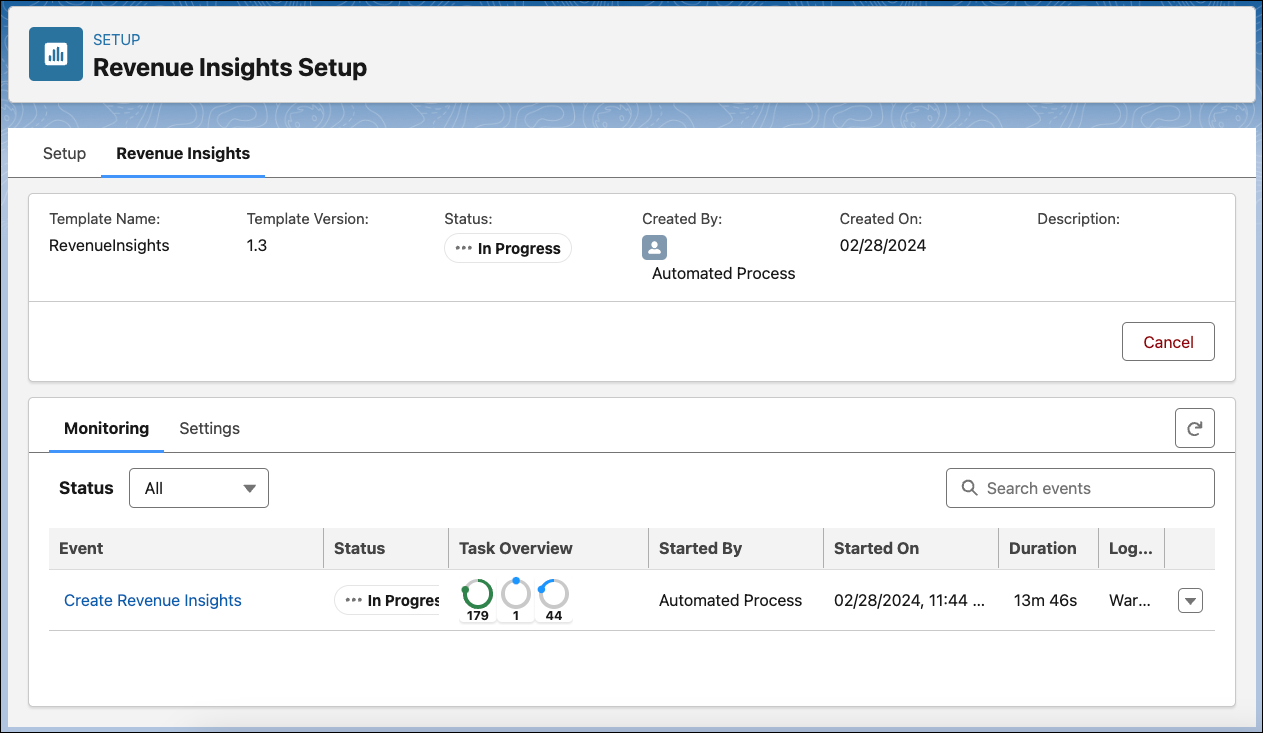The width and height of the screenshot is (1263, 733).
Task: Click Automated Process under Created By
Action: (724, 273)
